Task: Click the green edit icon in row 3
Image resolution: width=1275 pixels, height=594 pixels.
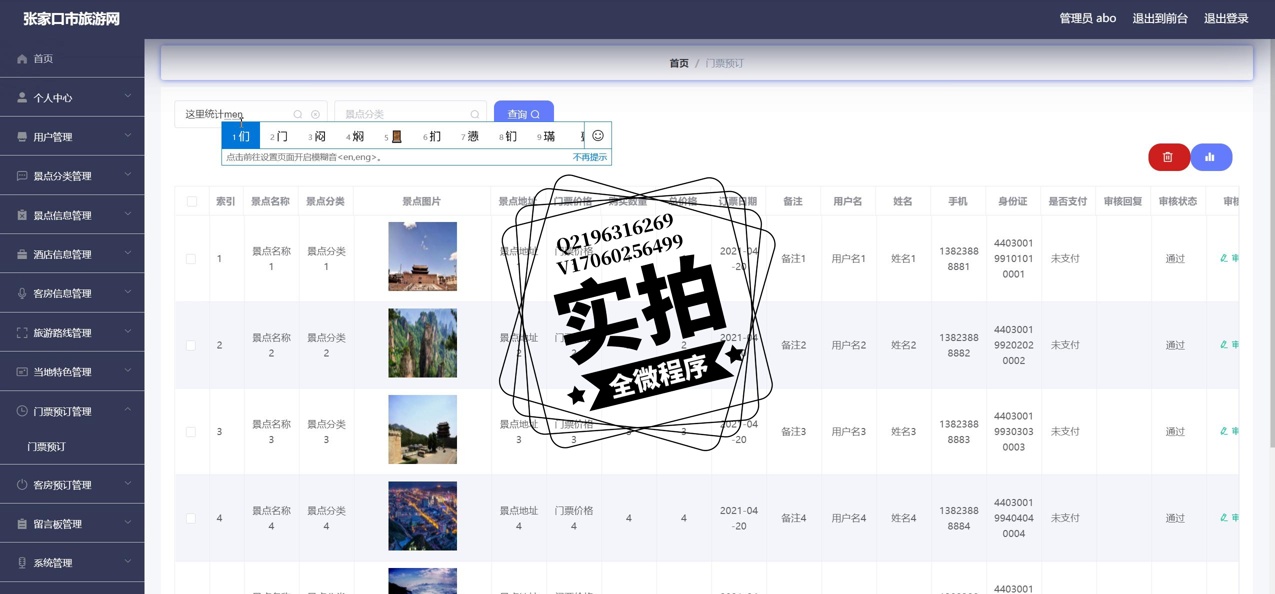Action: point(1224,431)
